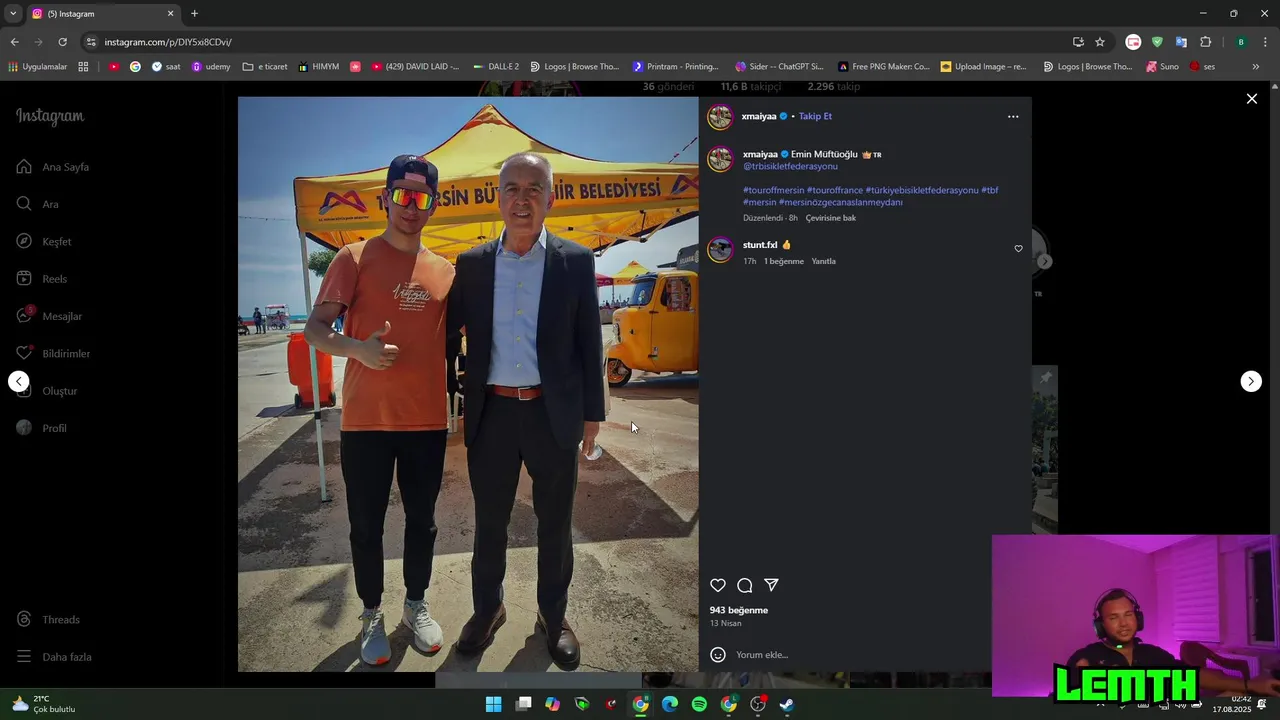Open the Free PNG Maker bookmark

click(884, 67)
